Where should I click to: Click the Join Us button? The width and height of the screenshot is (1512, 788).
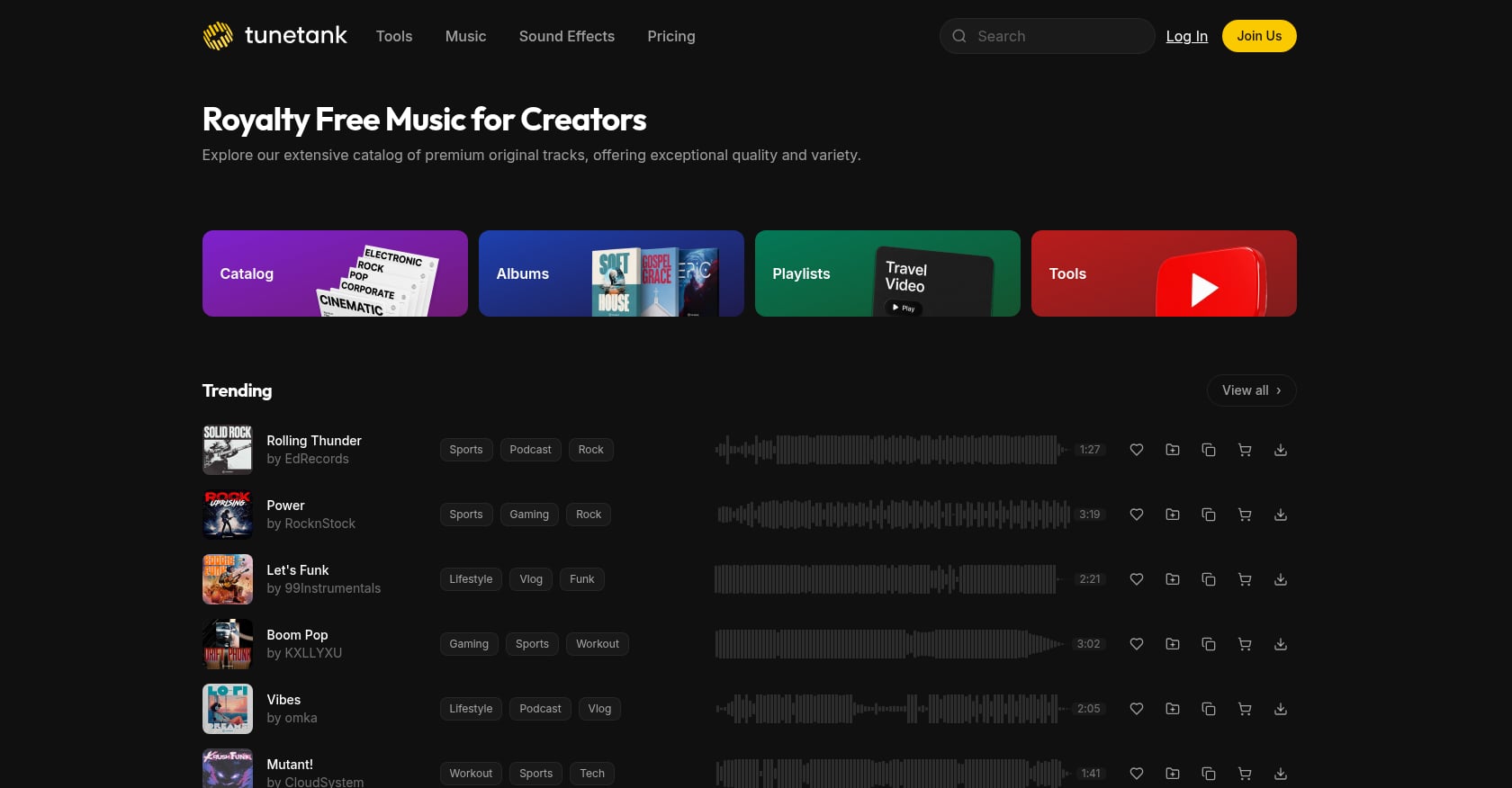[x=1259, y=36]
